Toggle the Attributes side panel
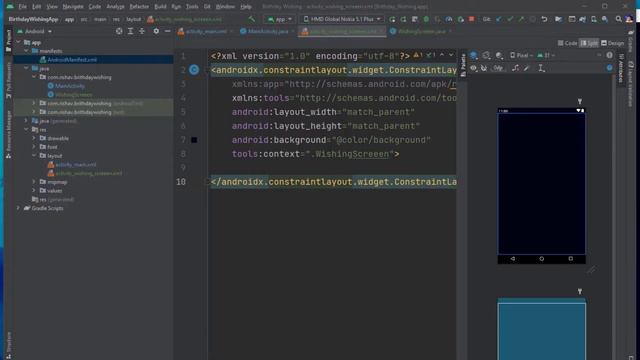The width and height of the screenshot is (640, 360). [x=621, y=67]
